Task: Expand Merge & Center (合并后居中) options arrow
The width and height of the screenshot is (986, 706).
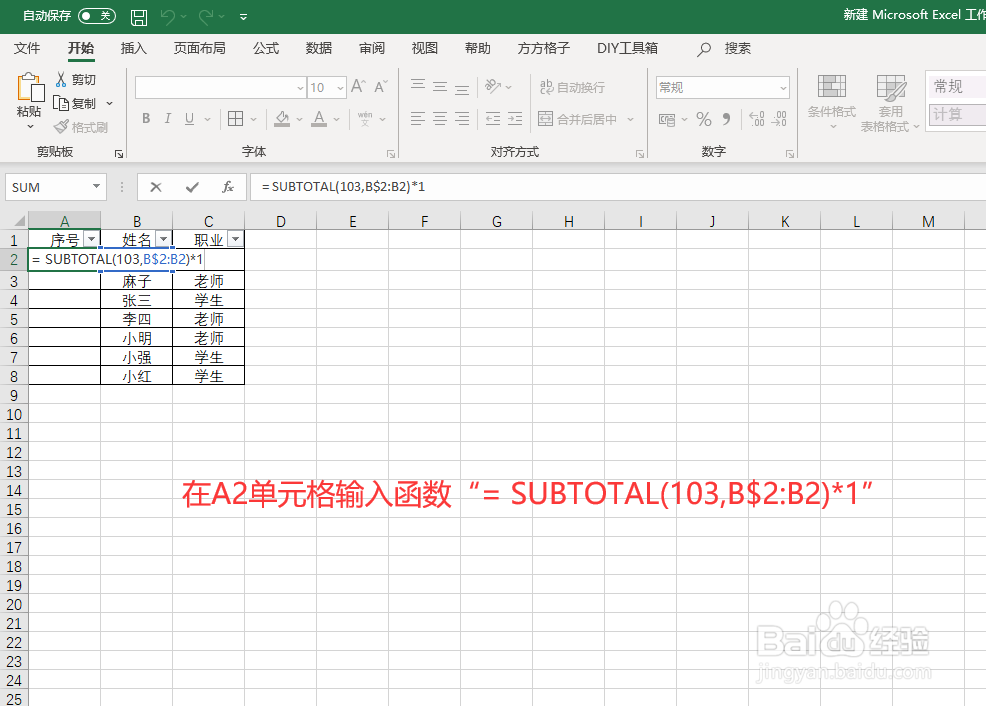Action: [x=630, y=119]
